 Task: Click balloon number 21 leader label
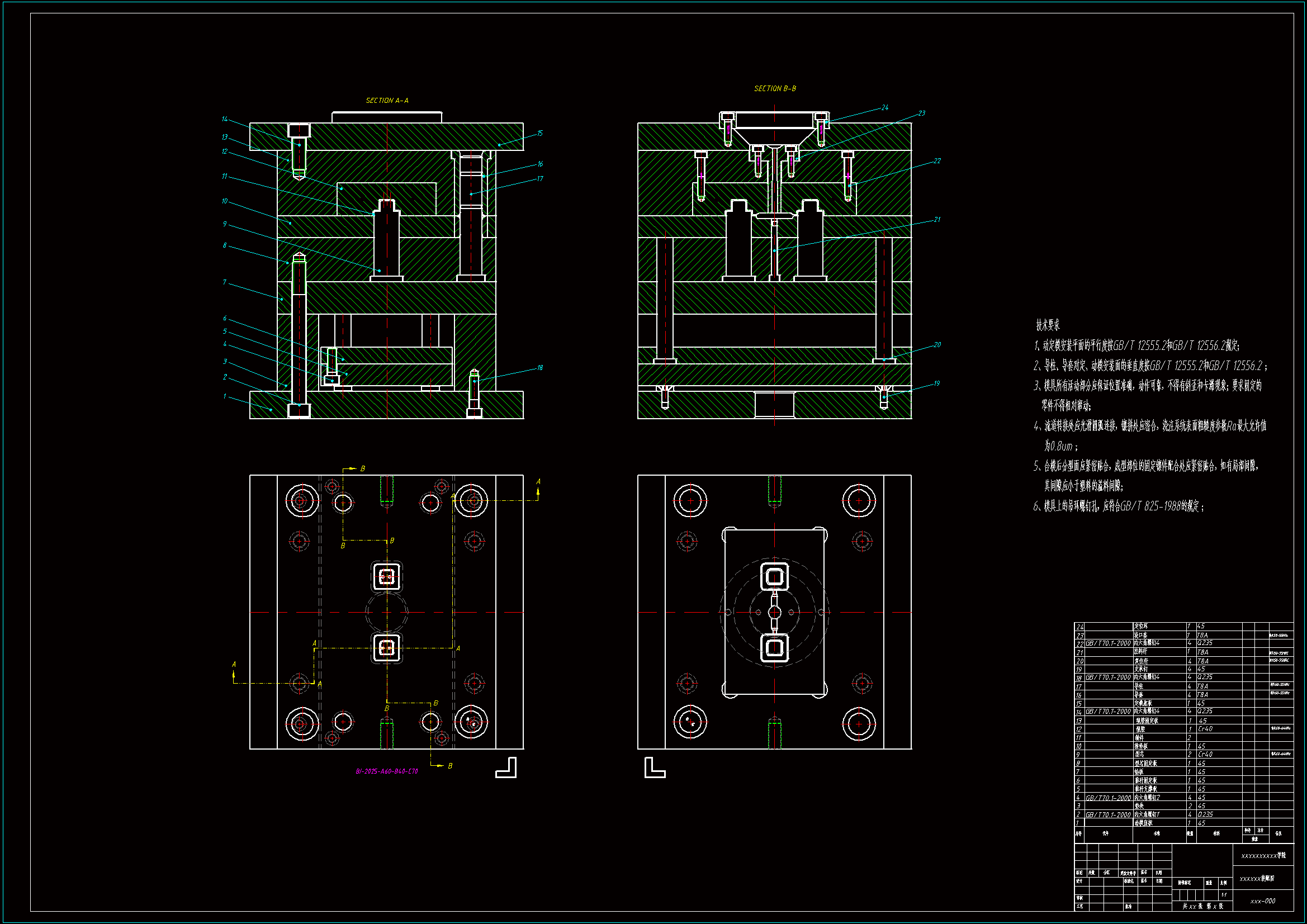click(x=937, y=220)
